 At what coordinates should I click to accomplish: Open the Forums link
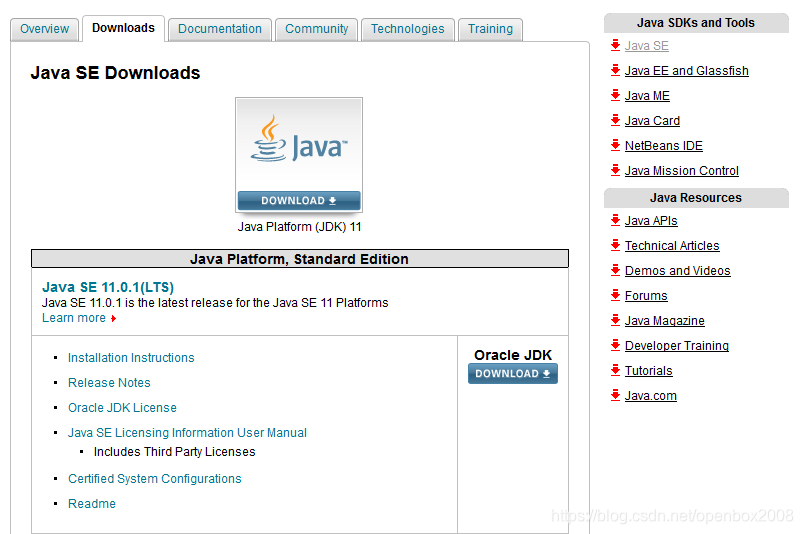click(x=646, y=296)
